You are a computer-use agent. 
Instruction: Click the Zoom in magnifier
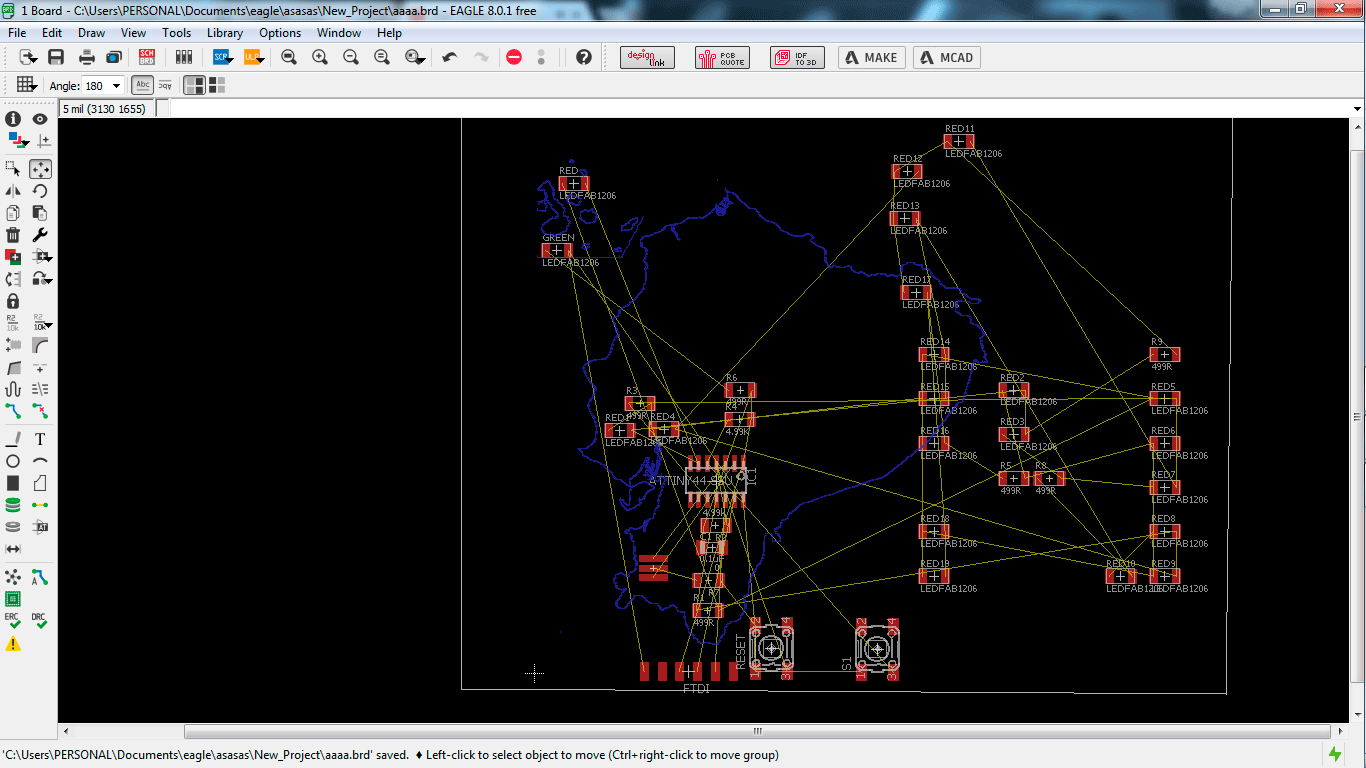coord(320,57)
